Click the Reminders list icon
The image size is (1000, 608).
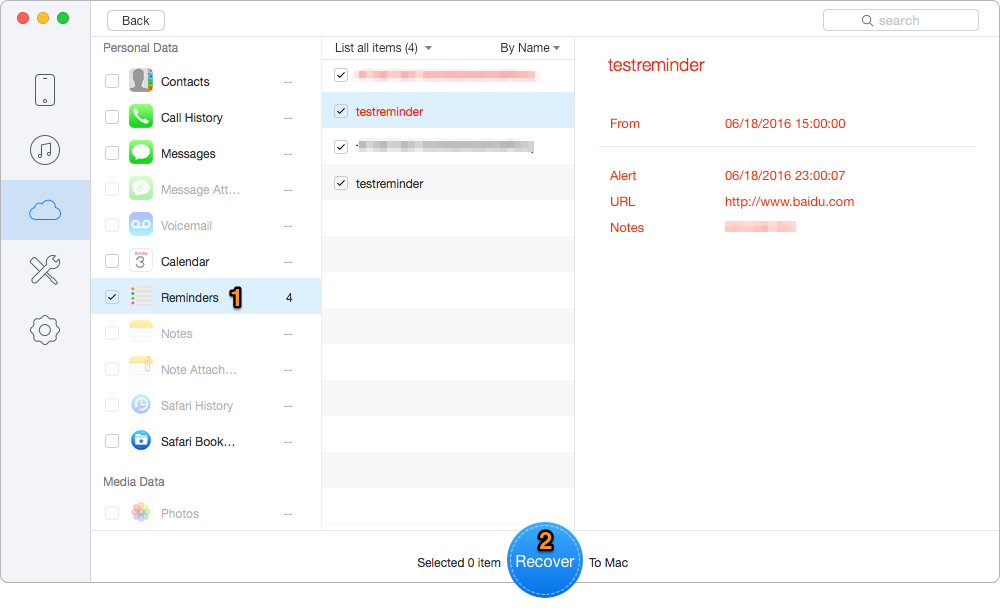tap(141, 297)
